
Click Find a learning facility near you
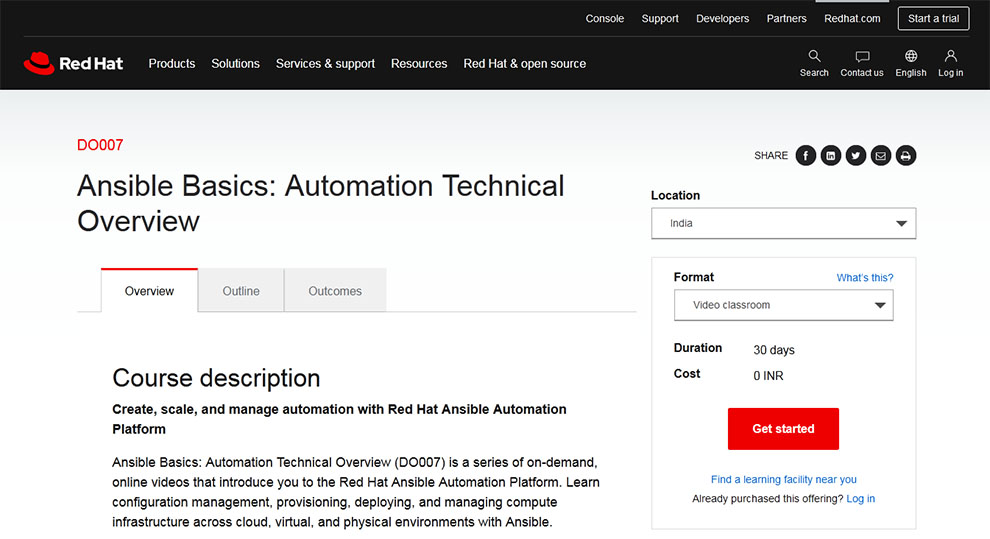tap(784, 479)
